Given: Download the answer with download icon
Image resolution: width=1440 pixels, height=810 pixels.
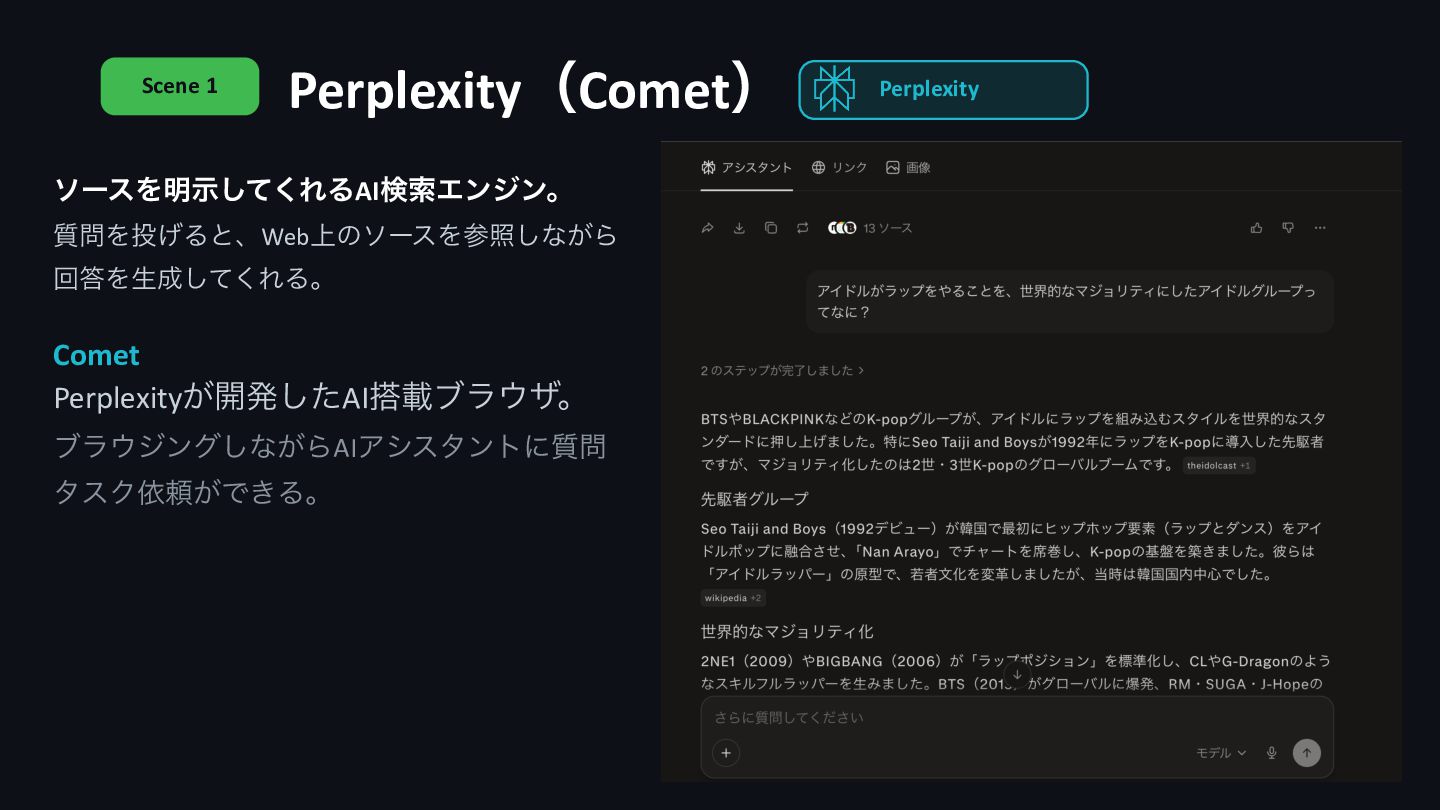Looking at the screenshot, I should tap(739, 228).
